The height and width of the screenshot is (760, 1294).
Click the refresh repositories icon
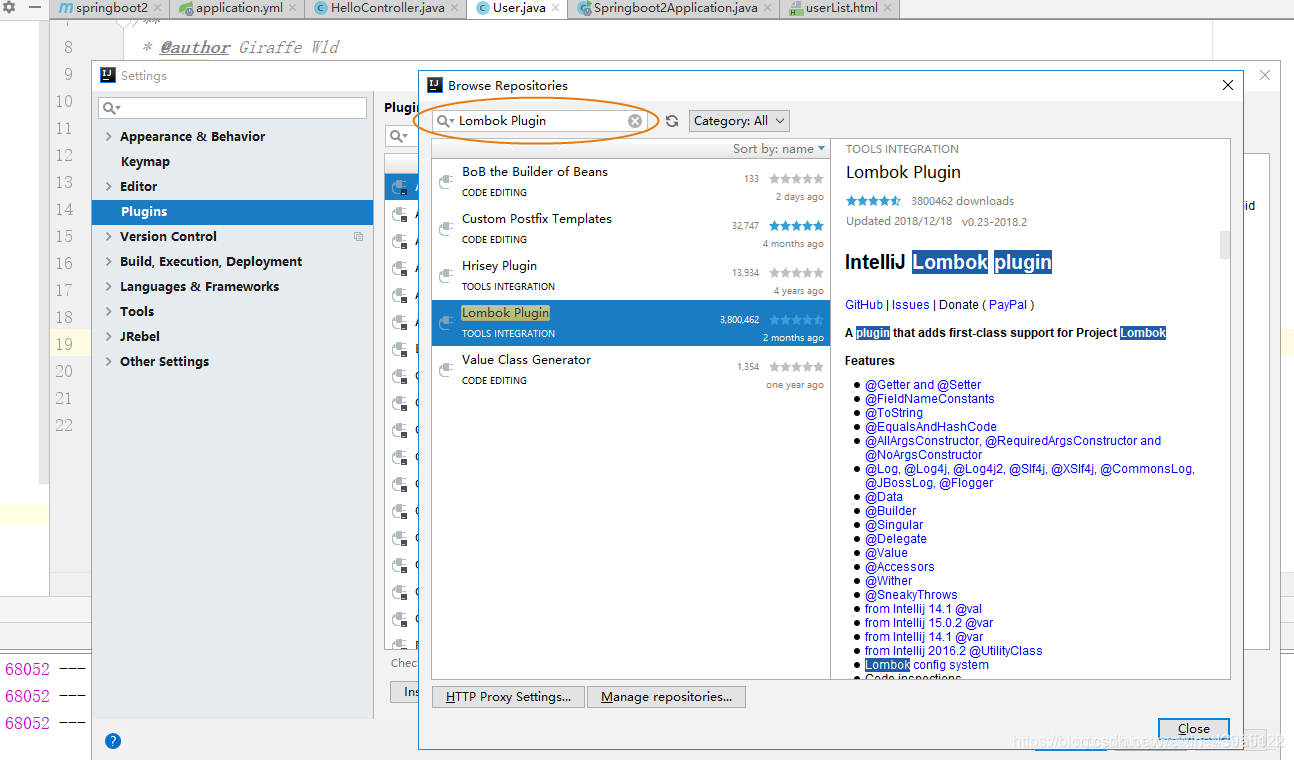pyautogui.click(x=672, y=121)
